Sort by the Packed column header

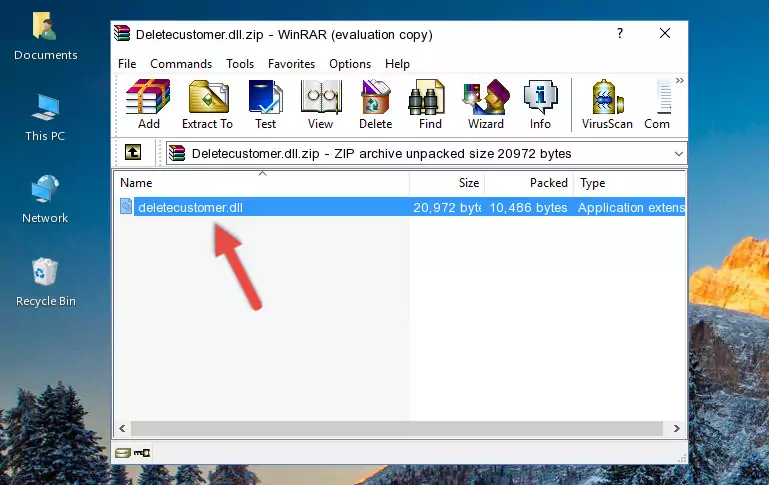(529, 183)
